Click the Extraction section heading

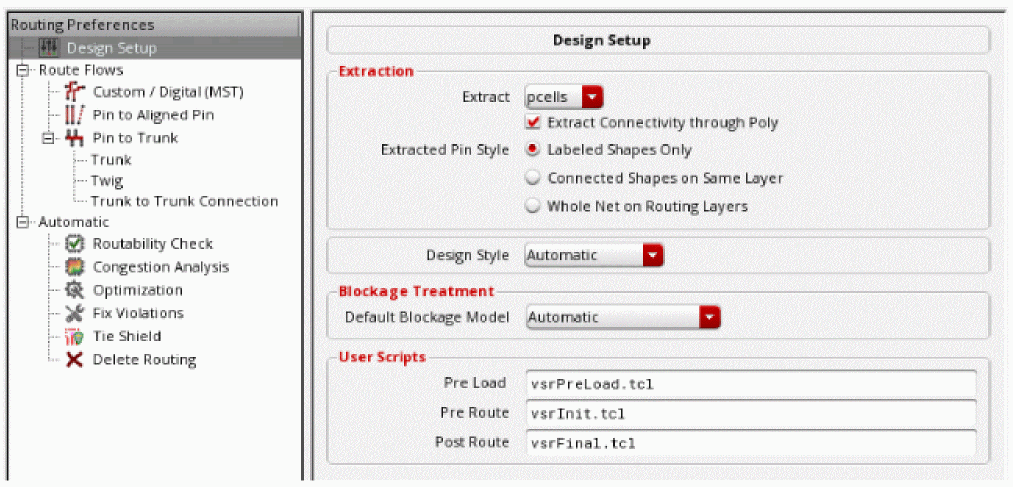(x=376, y=70)
